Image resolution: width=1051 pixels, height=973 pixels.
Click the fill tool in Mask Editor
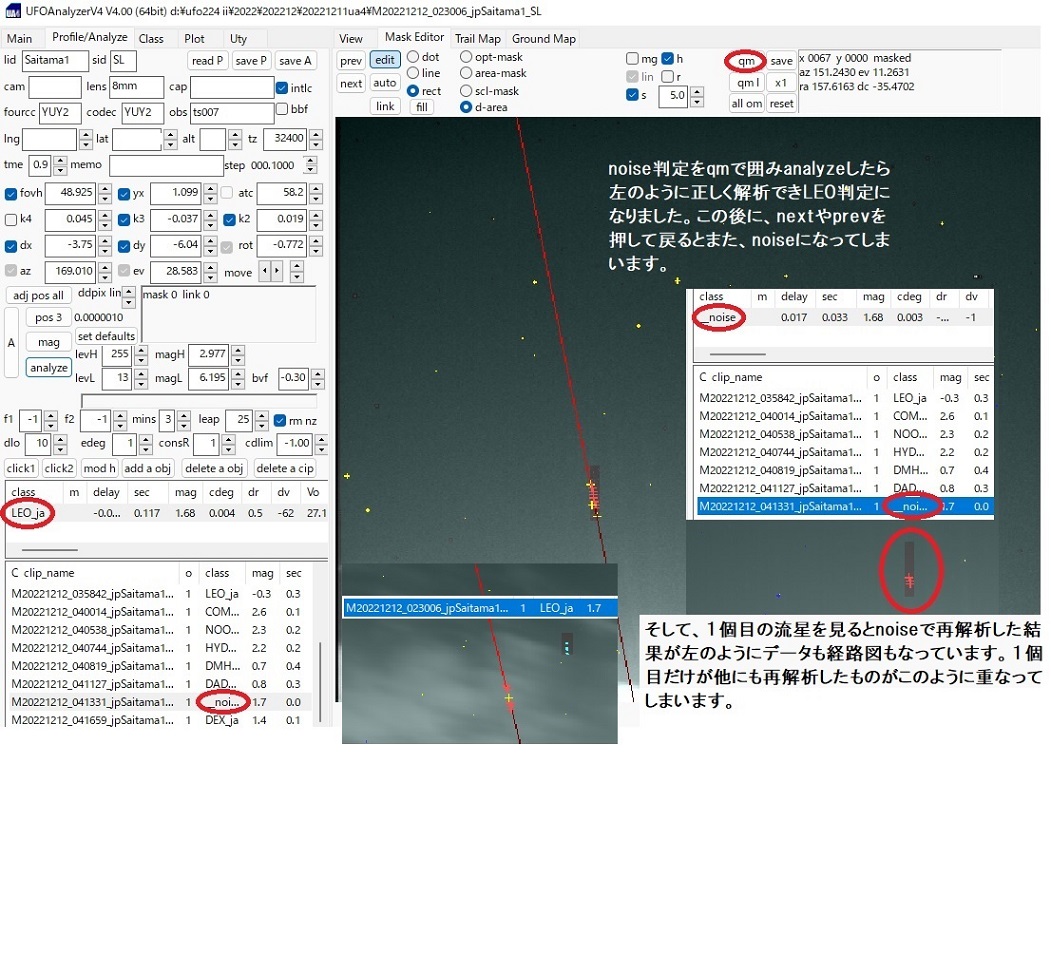coord(421,106)
